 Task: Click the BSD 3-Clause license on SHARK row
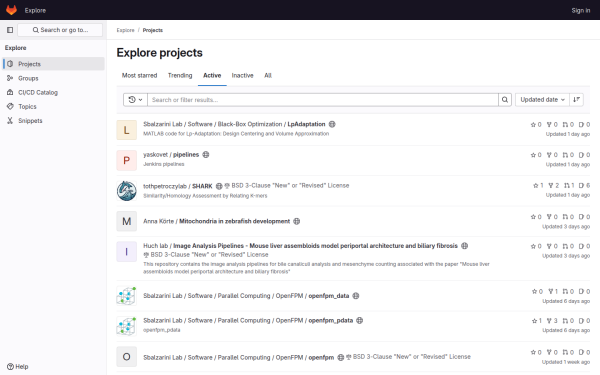[x=287, y=186]
